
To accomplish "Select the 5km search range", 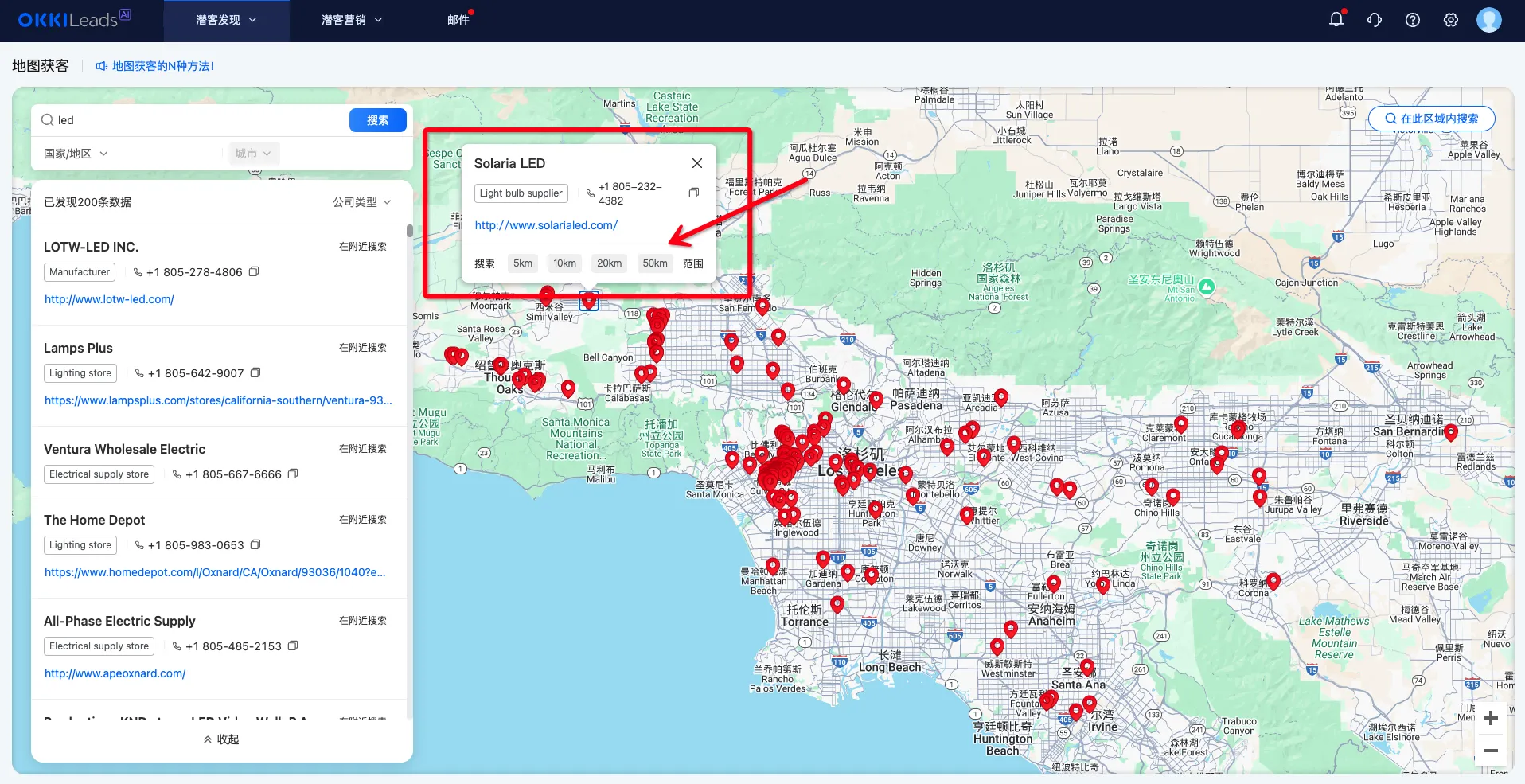I will coord(523,263).
